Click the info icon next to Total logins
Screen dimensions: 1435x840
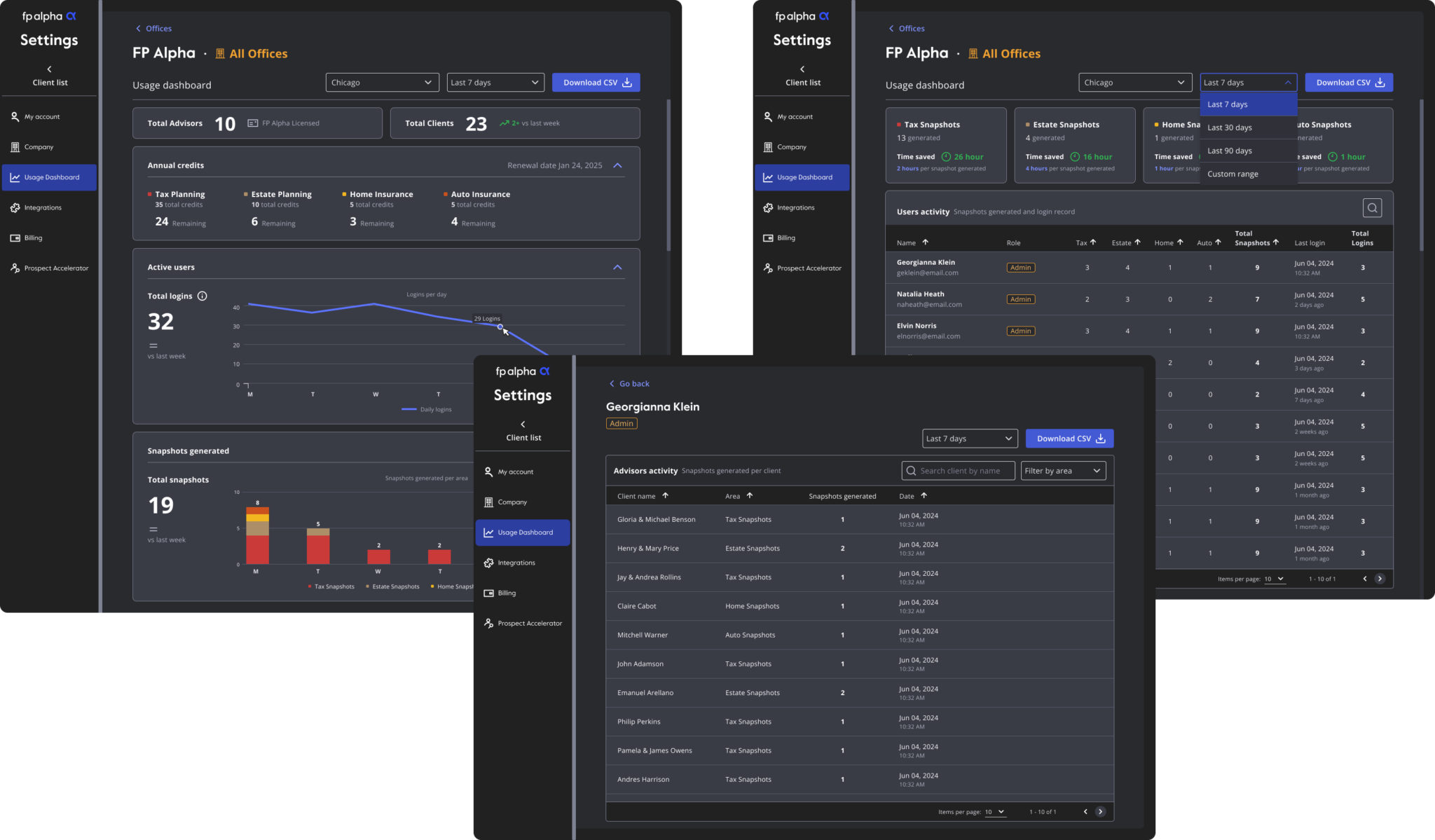202,296
